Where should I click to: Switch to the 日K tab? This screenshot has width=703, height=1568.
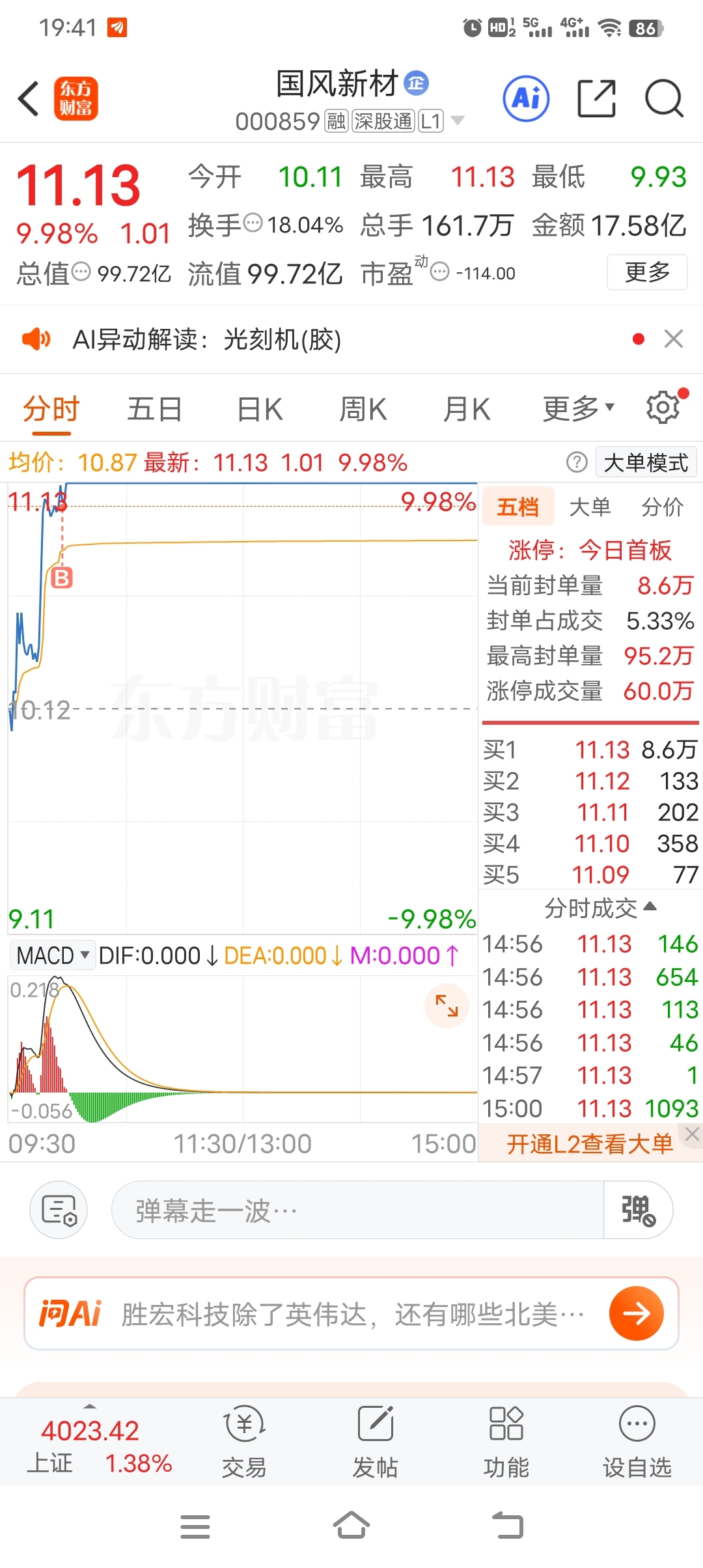pos(260,410)
